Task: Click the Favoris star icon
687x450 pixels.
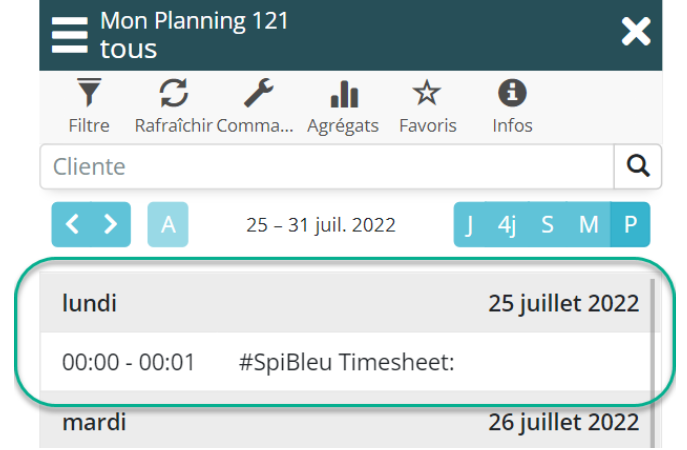Action: coord(427,95)
